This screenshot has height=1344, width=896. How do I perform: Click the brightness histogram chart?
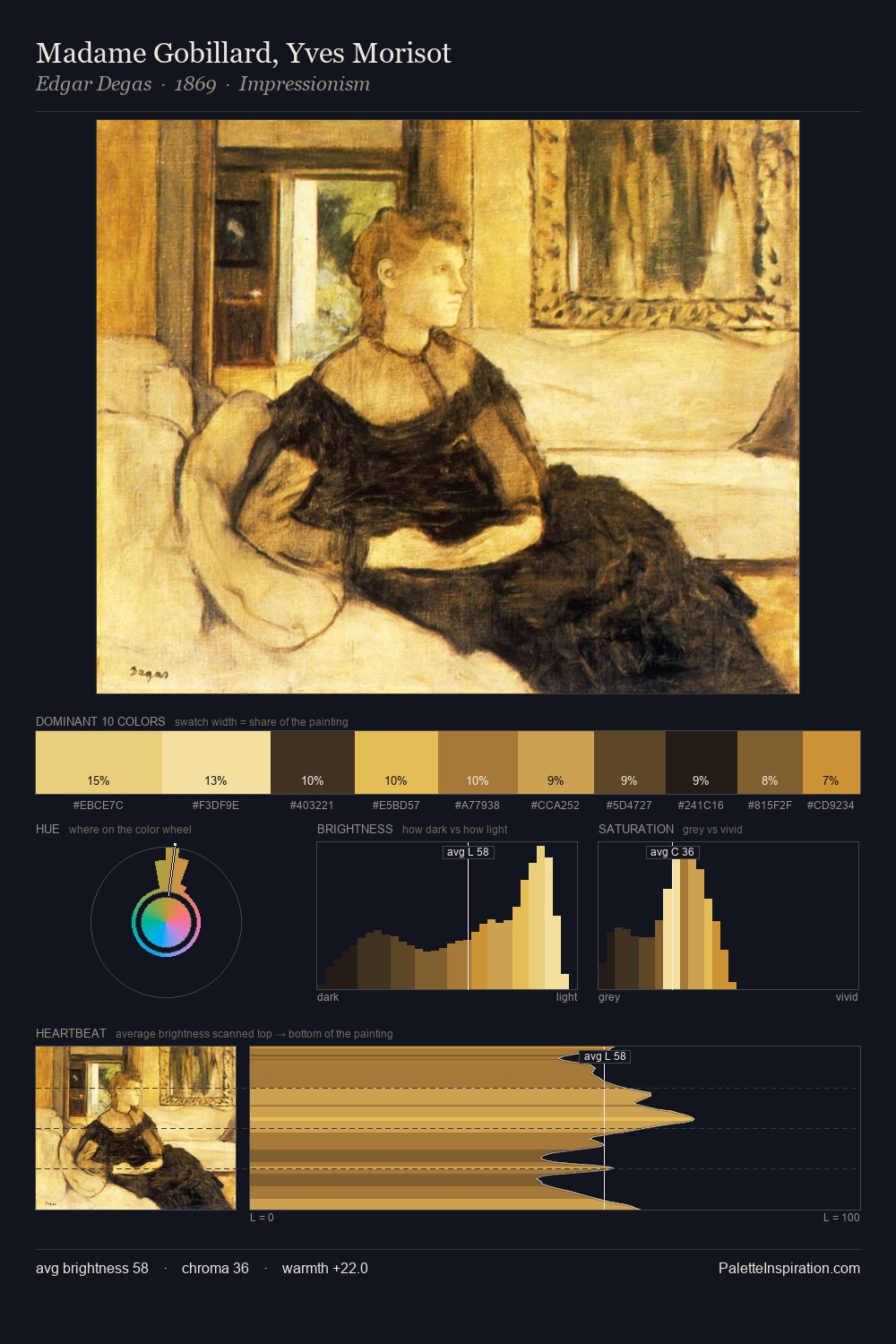coord(447,916)
